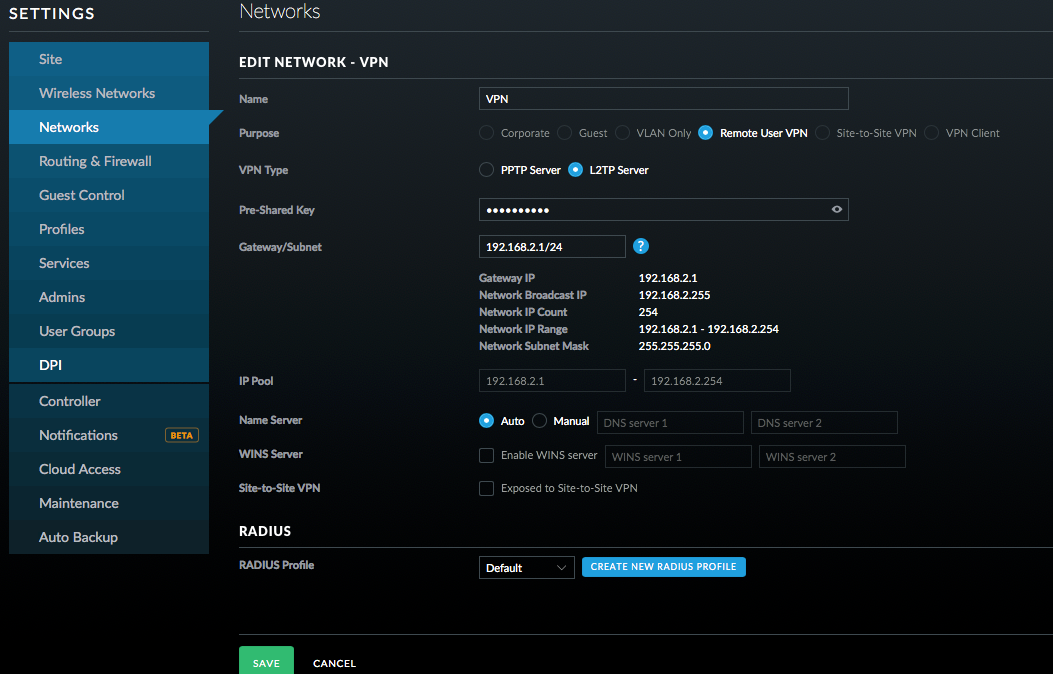
Task: Cancel editing the VPN network
Action: [x=334, y=663]
